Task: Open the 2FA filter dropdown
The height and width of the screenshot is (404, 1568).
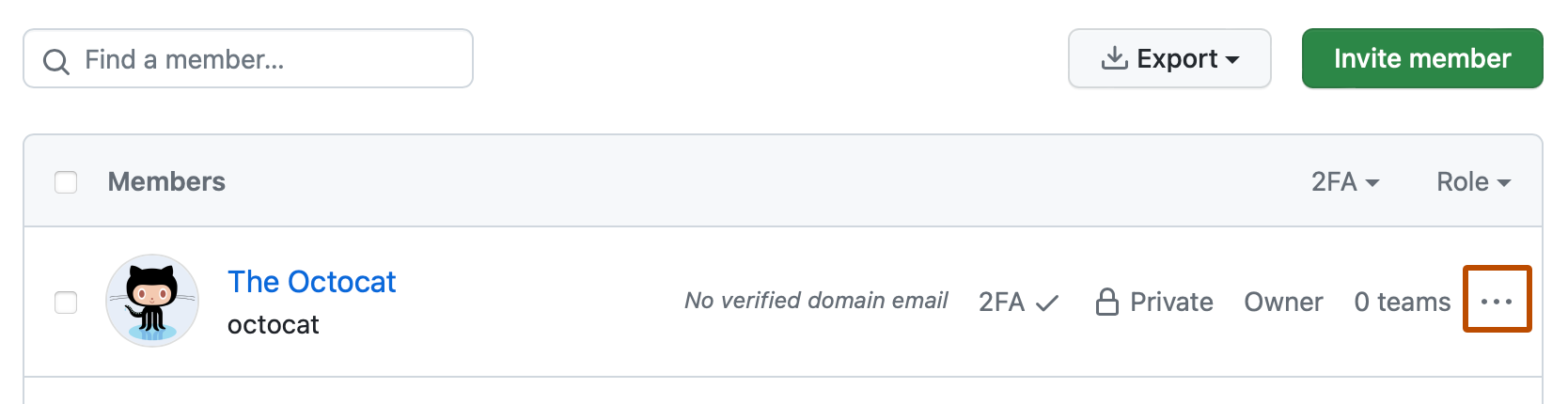Action: click(x=1345, y=181)
